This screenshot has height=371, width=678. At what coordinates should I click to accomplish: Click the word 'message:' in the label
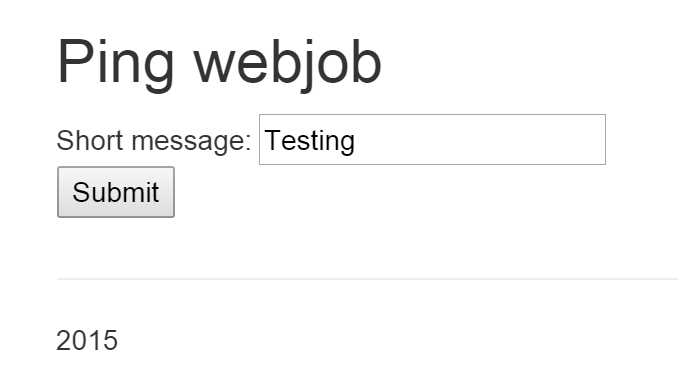click(192, 143)
